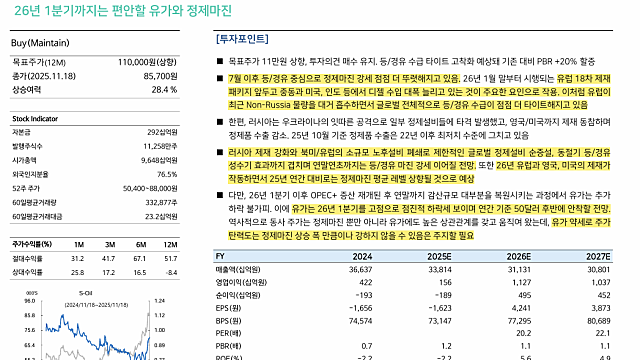The height and width of the screenshot is (360, 640).
Task: Click 2026E operating profit '1,127'
Action: (522, 282)
